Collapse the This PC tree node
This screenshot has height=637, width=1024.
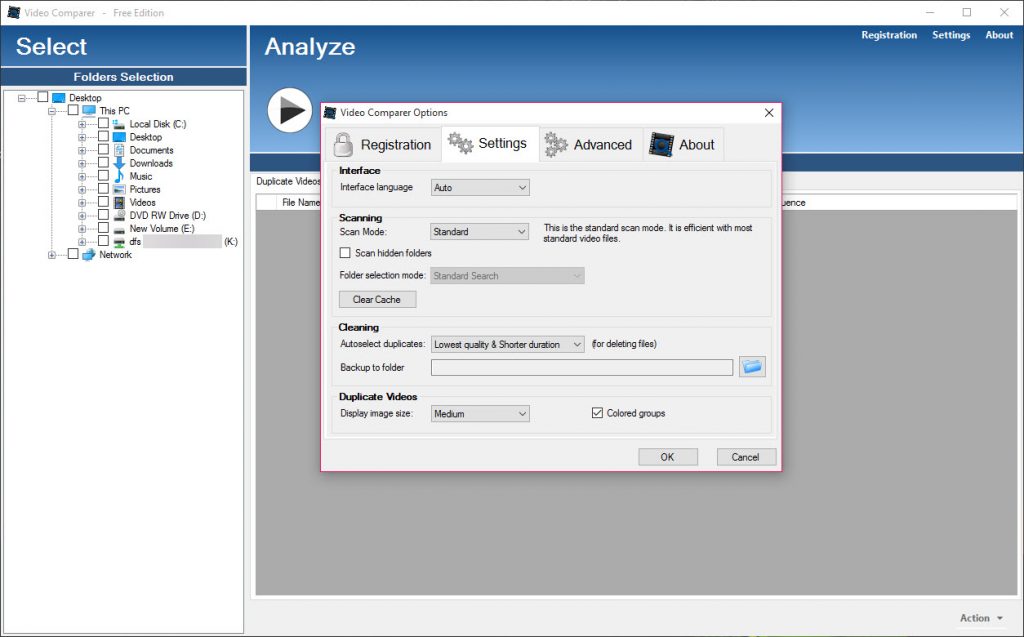[x=52, y=111]
